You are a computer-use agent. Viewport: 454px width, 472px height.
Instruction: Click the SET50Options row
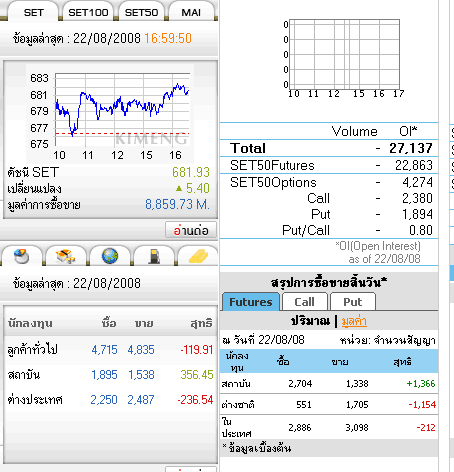[x=329, y=182]
